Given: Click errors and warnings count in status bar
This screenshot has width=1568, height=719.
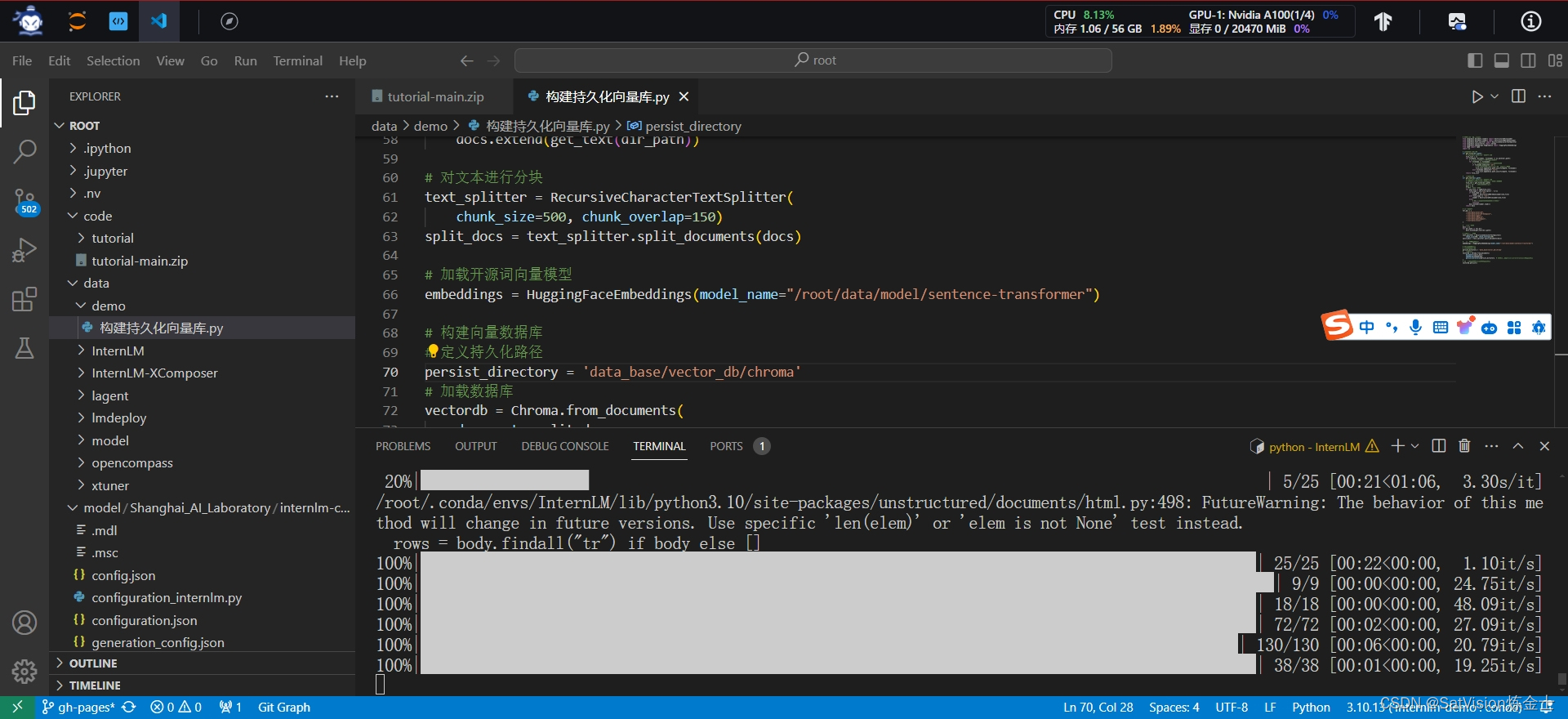Looking at the screenshot, I should click(x=176, y=708).
